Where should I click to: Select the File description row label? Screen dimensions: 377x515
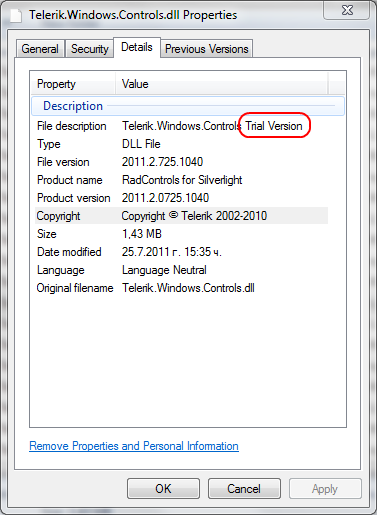[72, 126]
